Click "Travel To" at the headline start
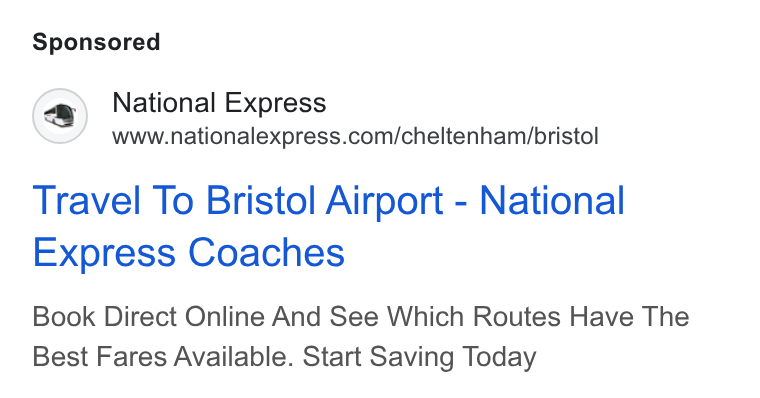760x398 pixels. pyautogui.click(x=113, y=200)
